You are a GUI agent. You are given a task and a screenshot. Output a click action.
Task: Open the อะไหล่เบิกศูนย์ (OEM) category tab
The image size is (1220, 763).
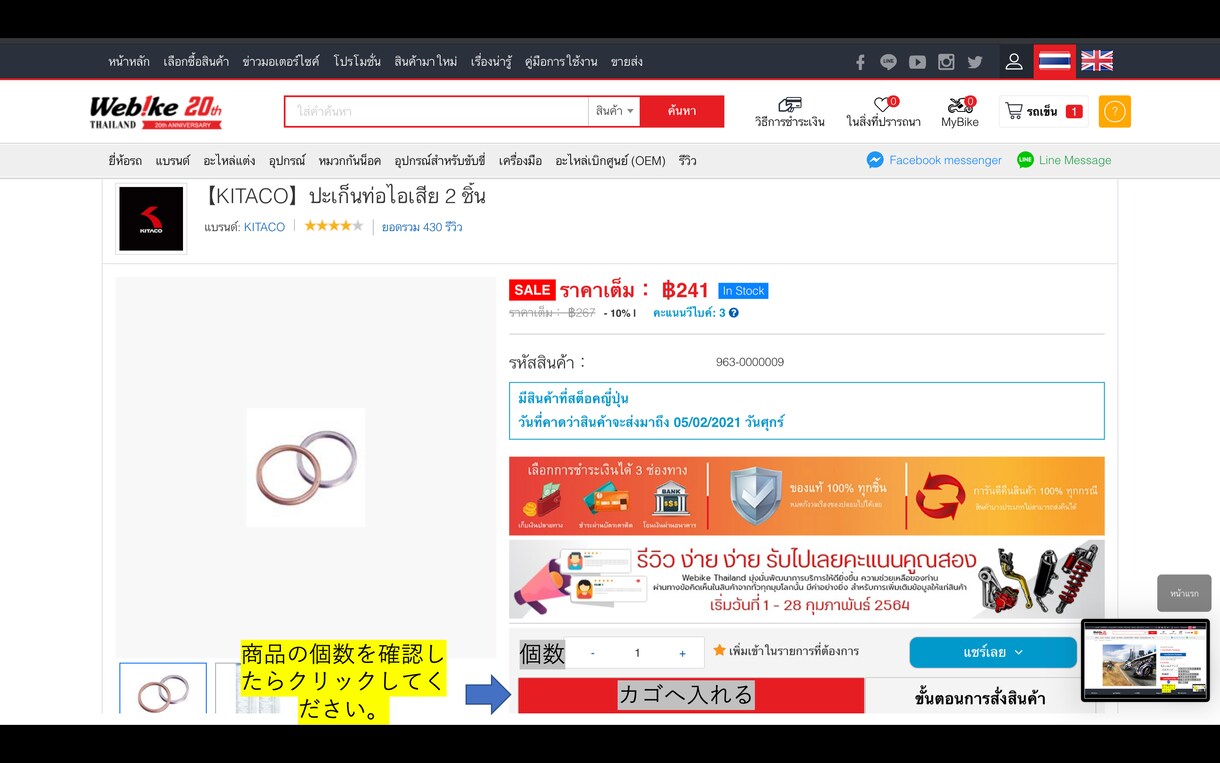pos(610,161)
